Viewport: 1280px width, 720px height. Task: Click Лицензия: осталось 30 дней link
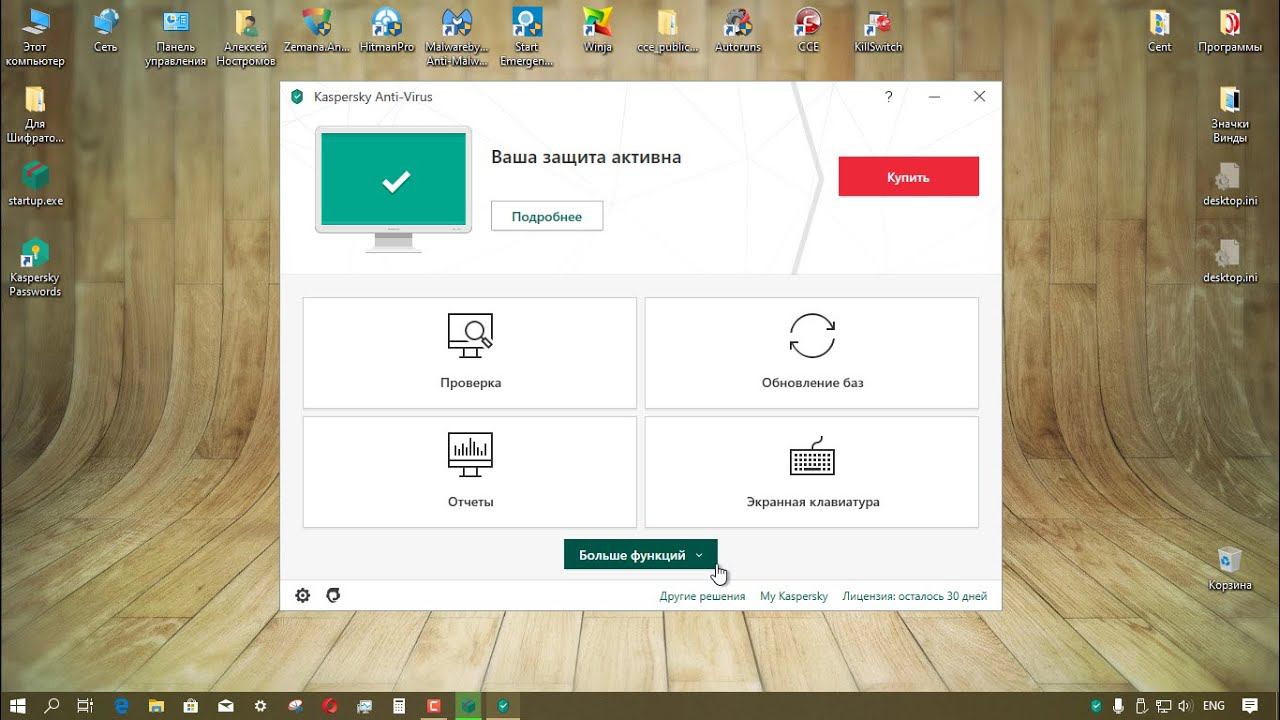point(915,596)
